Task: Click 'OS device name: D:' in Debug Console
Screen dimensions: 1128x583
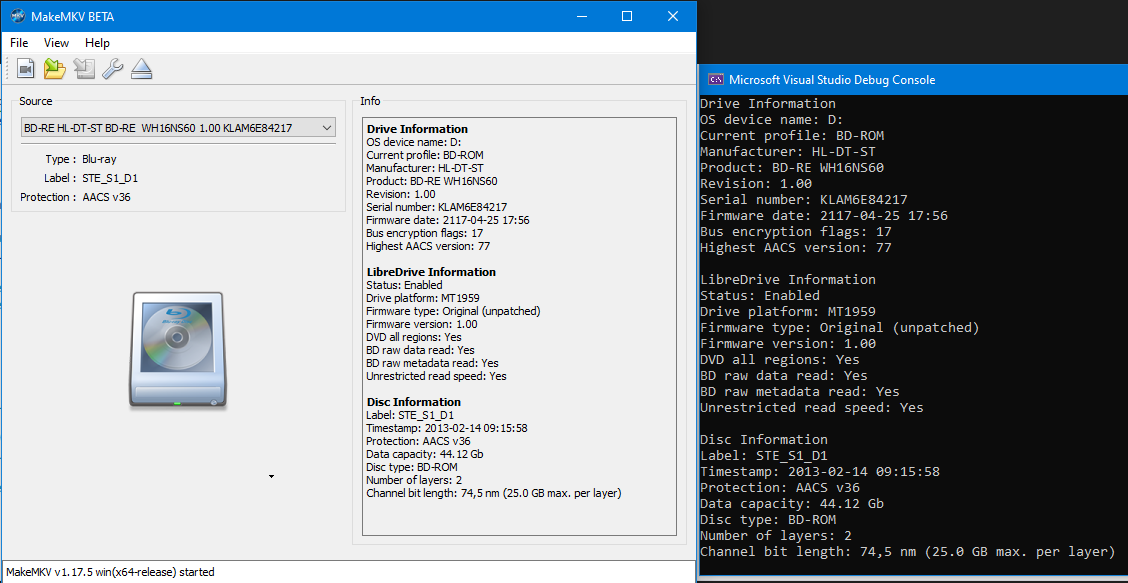Action: [x=771, y=119]
